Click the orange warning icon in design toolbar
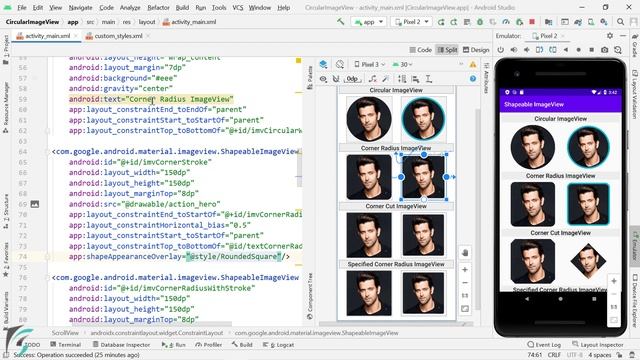This screenshot has height=360, width=640. pos(473,64)
